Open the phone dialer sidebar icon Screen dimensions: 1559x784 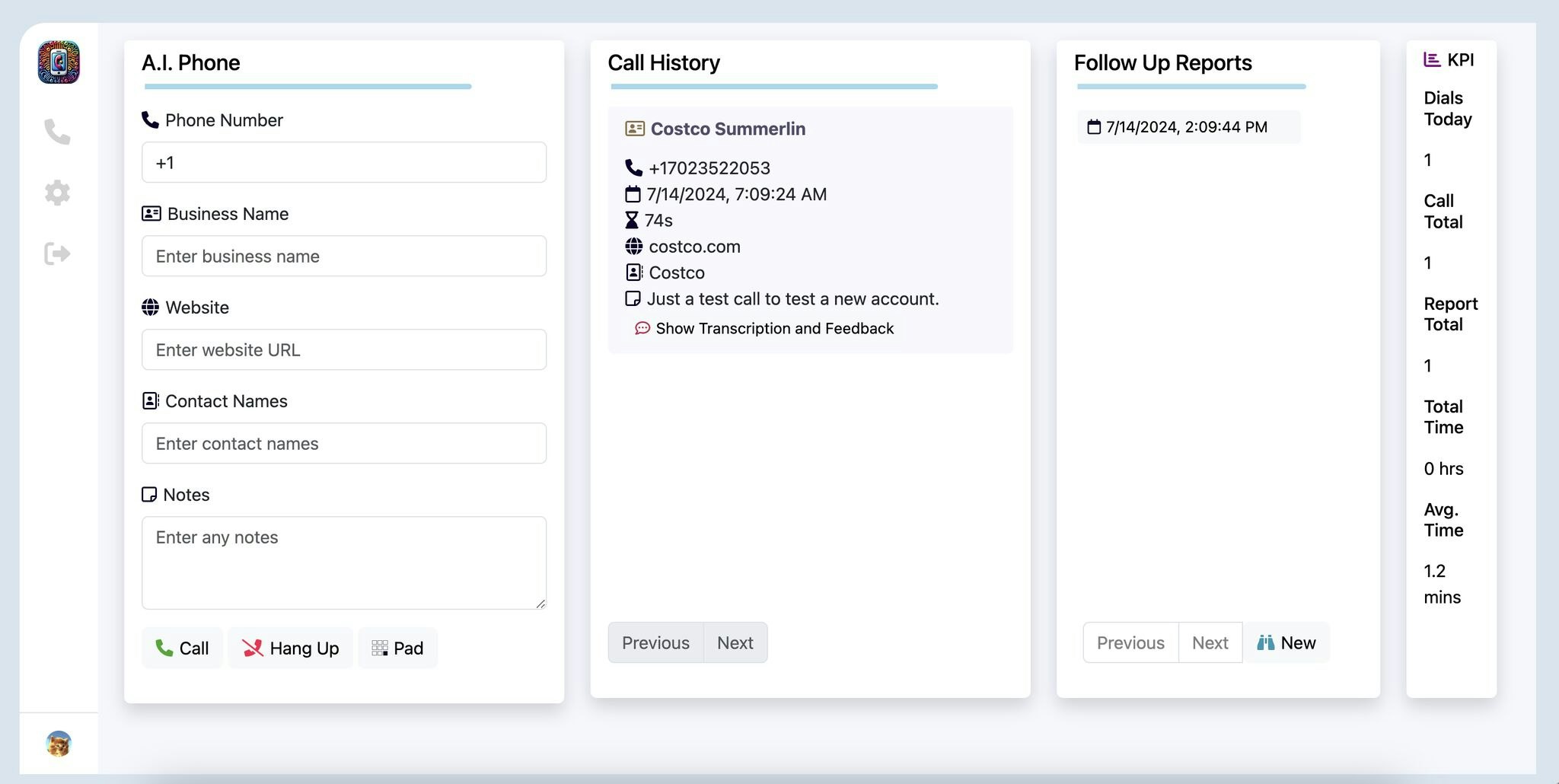(58, 132)
